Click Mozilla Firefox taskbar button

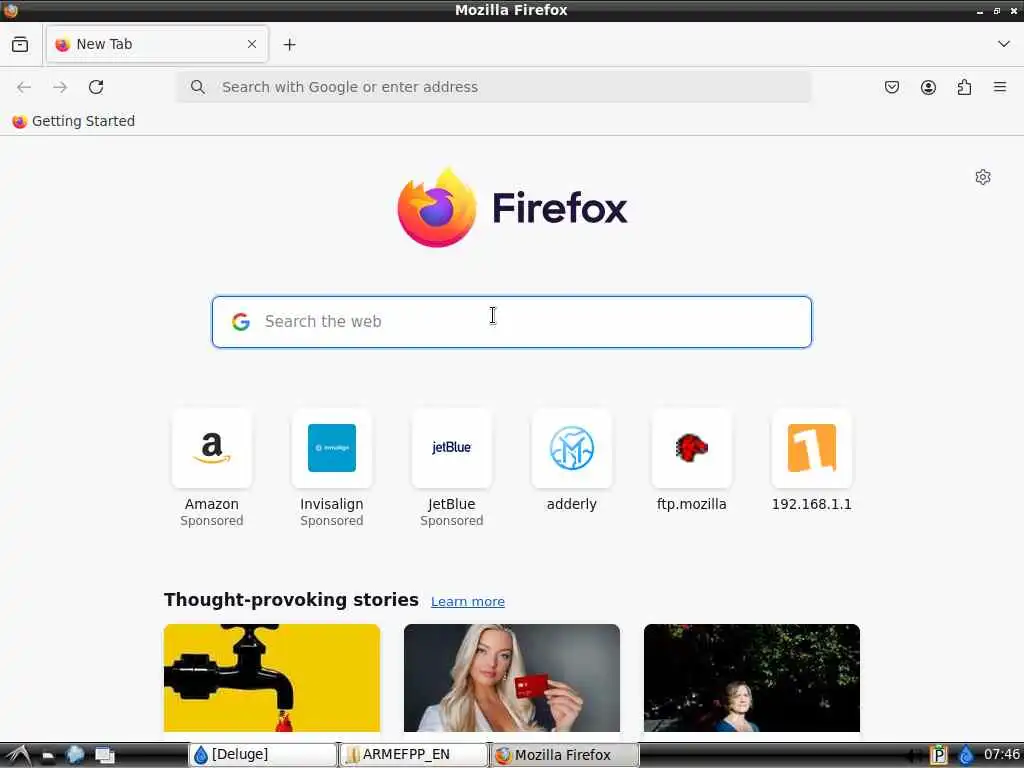pos(565,754)
